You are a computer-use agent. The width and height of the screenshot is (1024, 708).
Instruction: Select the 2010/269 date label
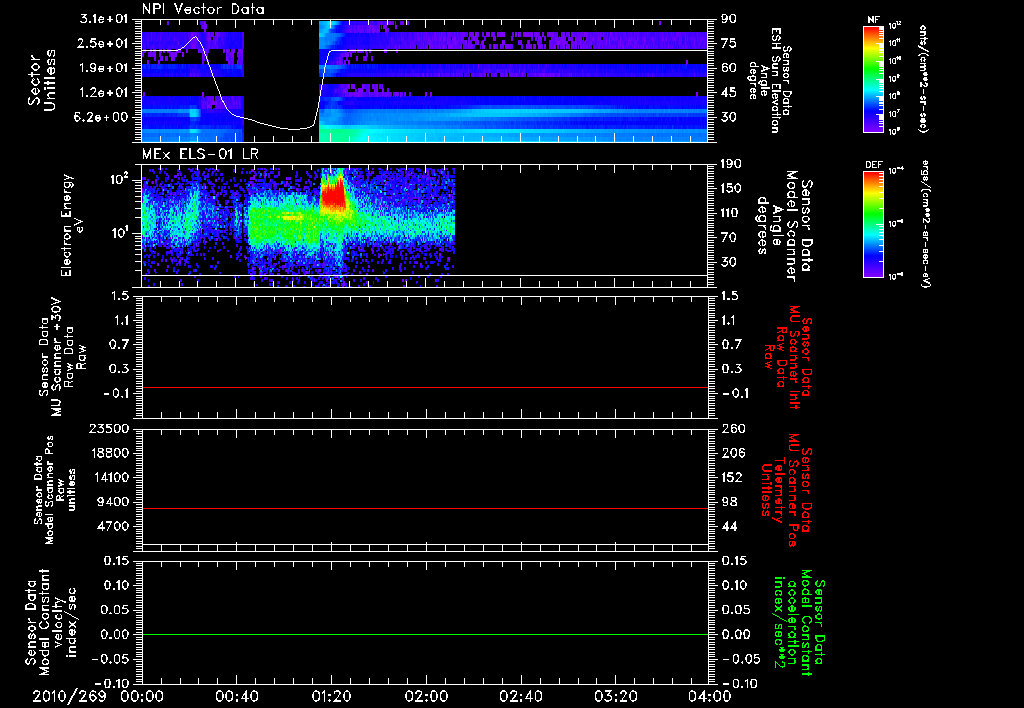coord(69,696)
